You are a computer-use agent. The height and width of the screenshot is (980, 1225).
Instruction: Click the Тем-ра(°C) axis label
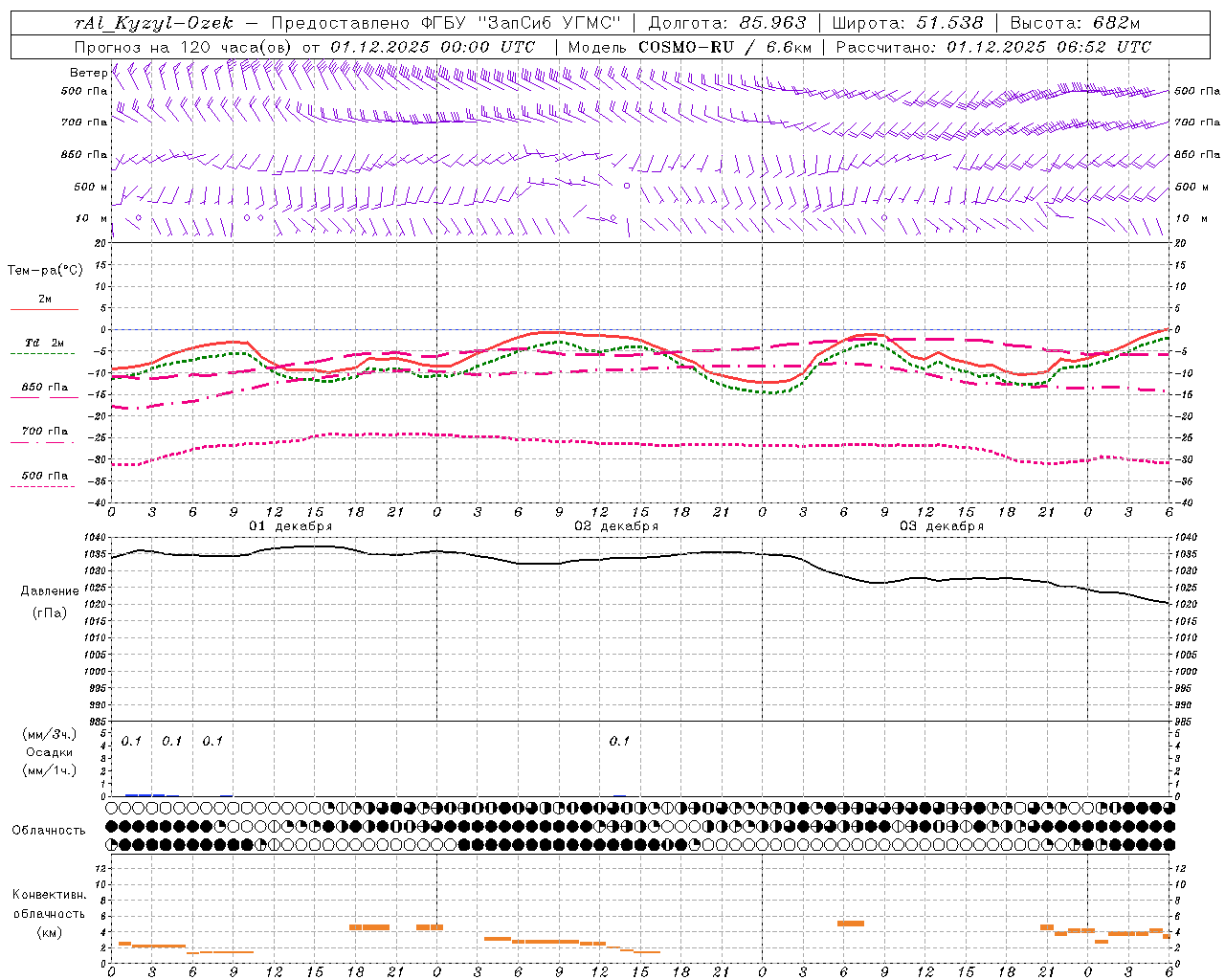coord(45,271)
